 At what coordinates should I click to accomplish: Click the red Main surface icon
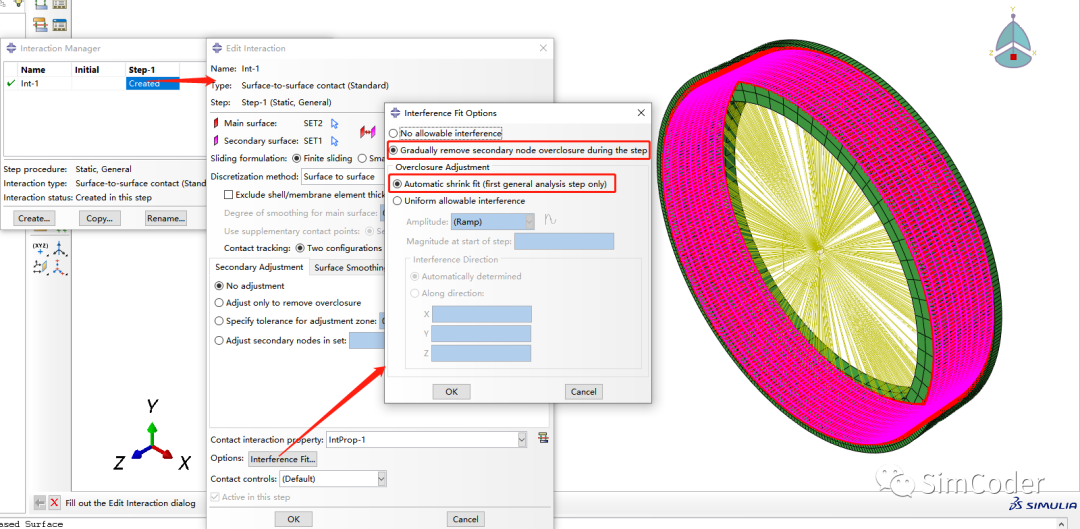pos(216,124)
